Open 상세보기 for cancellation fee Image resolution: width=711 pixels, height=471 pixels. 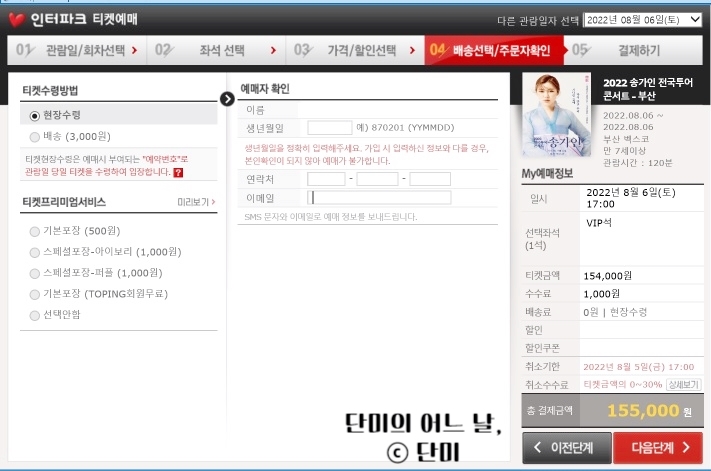683,384
